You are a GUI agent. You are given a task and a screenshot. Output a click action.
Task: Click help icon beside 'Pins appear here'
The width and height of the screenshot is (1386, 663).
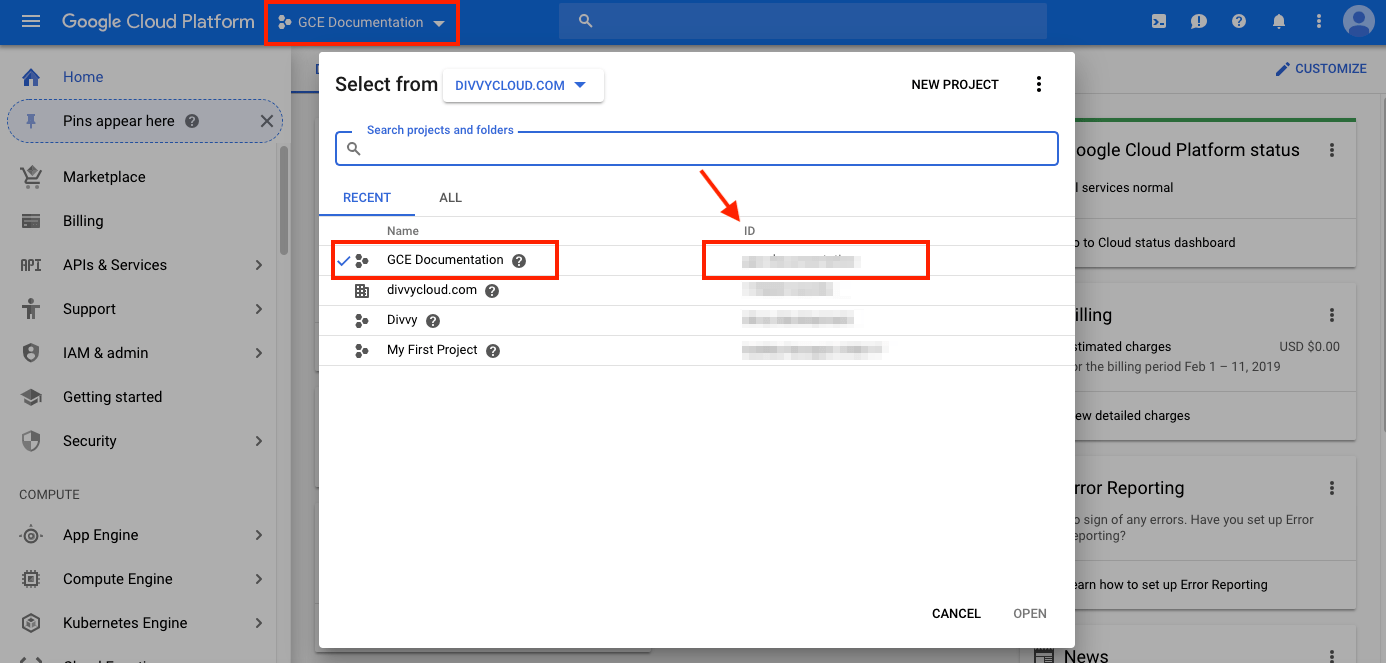coord(192,121)
